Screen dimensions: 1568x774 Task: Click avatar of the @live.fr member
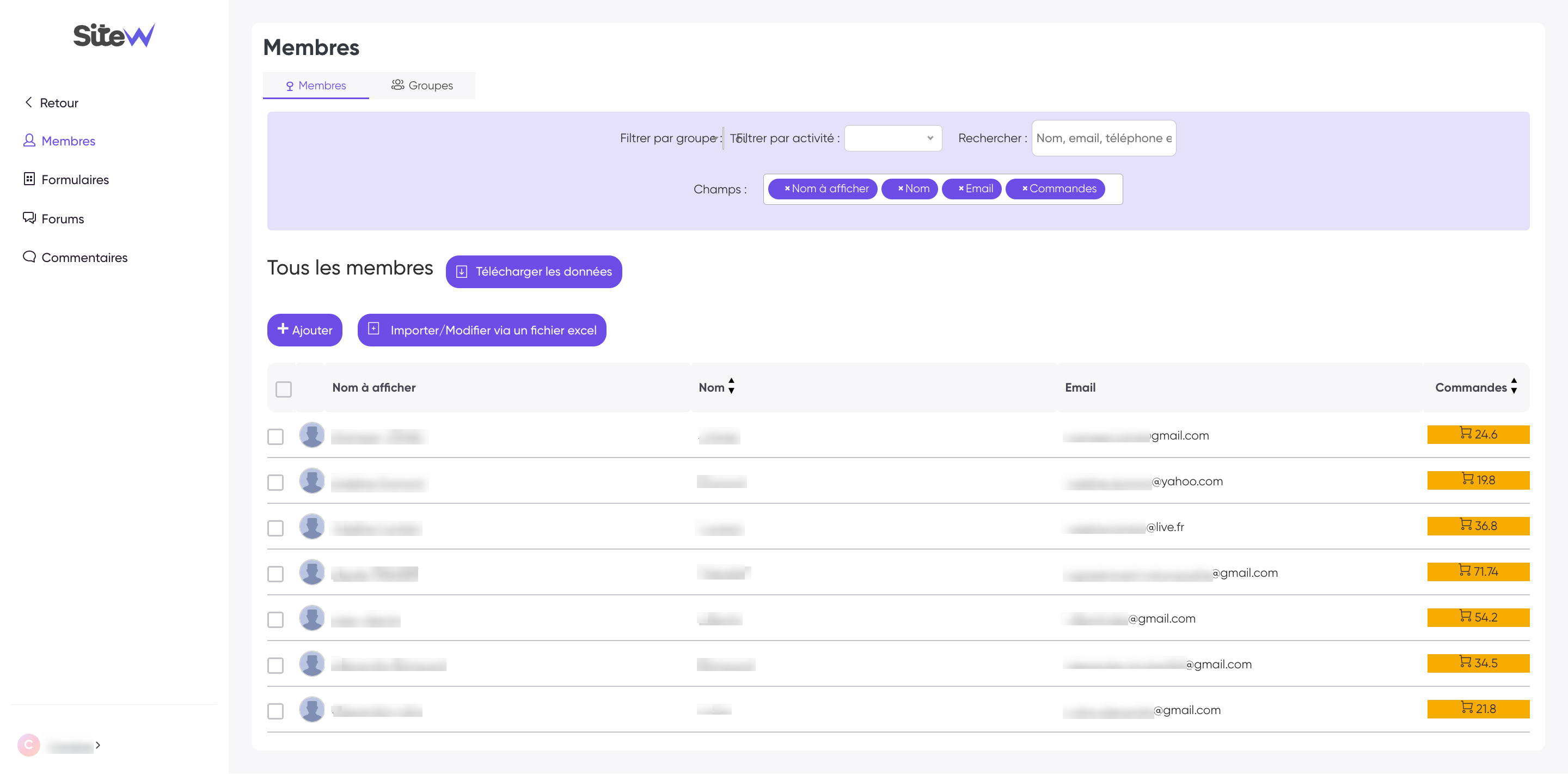311,526
